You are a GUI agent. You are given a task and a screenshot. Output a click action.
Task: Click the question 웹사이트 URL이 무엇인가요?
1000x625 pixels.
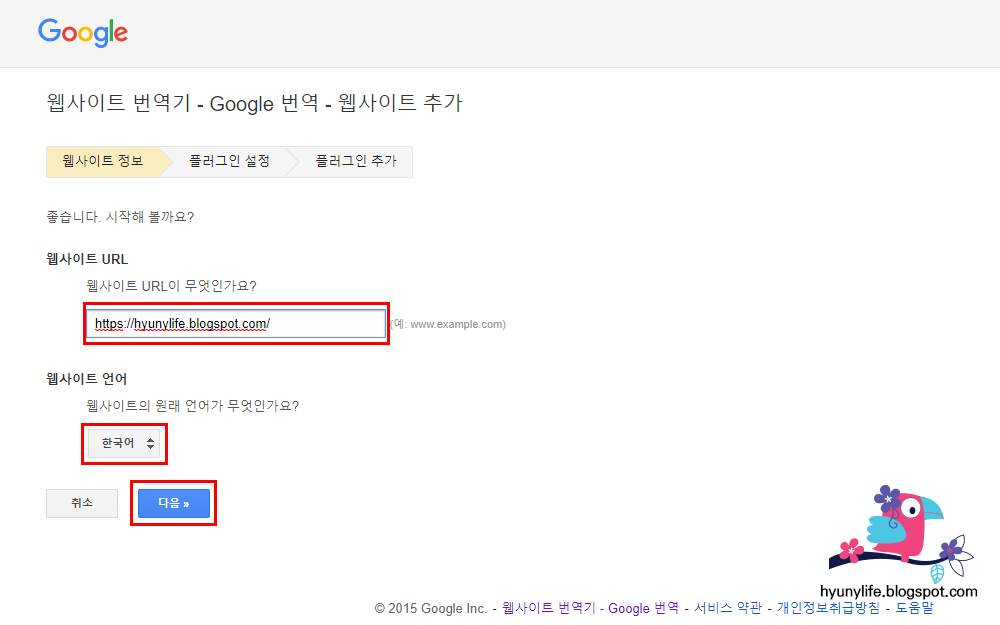(x=172, y=286)
